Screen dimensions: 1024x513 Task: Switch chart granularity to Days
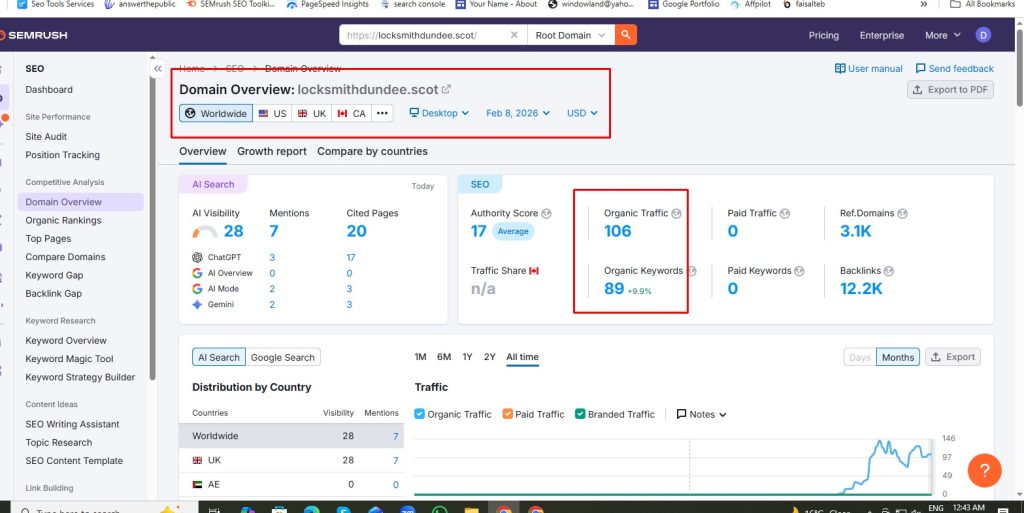859,357
